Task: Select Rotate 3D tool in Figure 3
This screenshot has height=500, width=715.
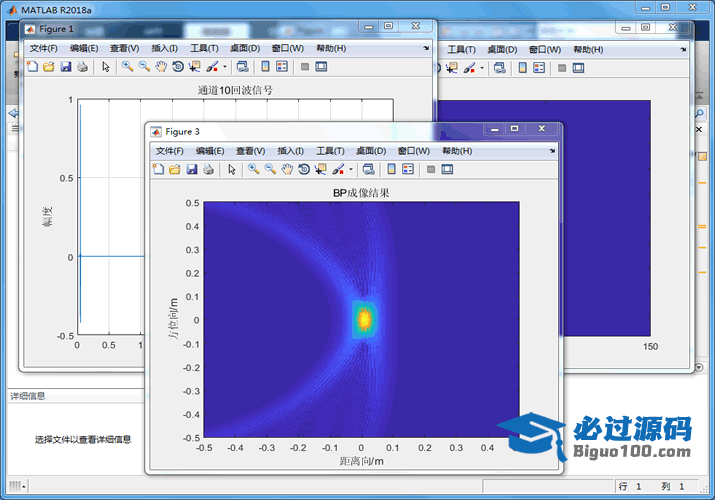Action: (304, 170)
